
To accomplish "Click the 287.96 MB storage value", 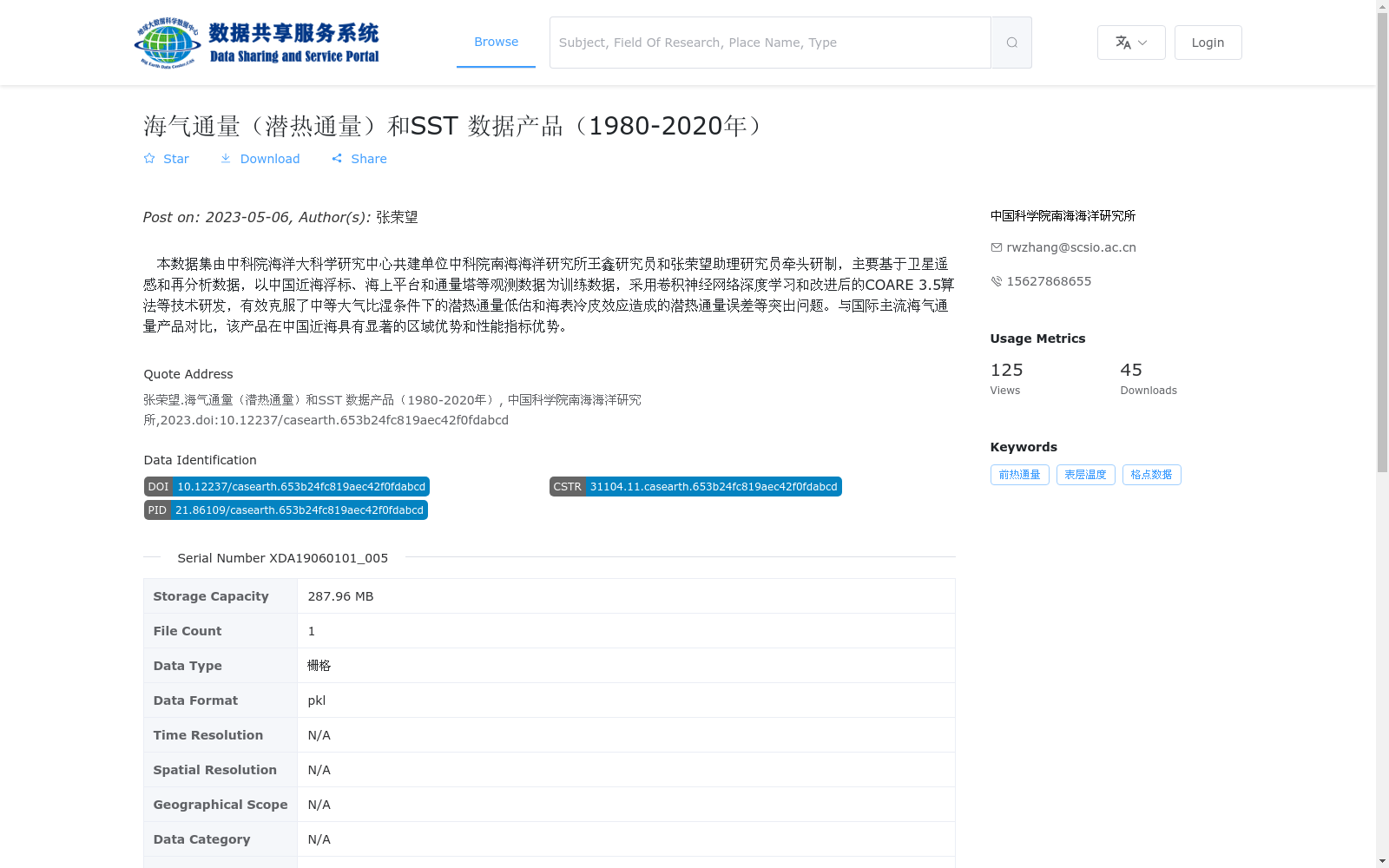I will (x=340, y=596).
